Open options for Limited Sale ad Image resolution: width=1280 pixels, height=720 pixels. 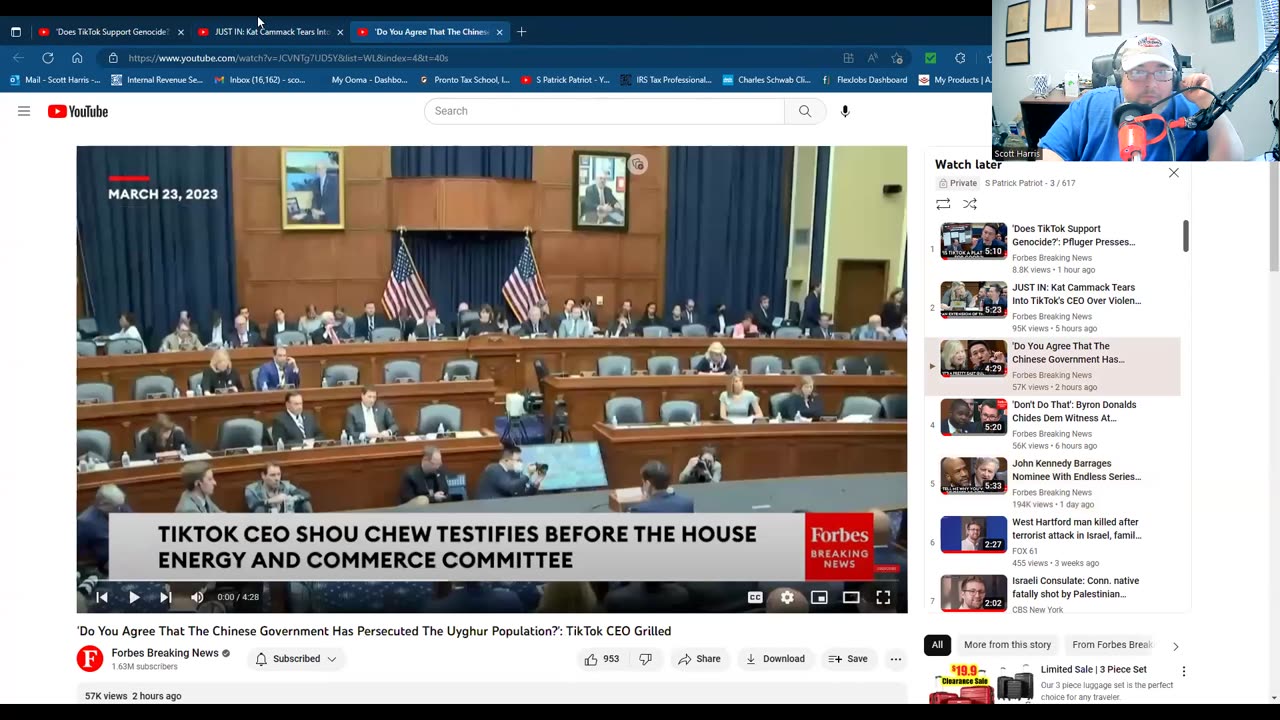1184,672
